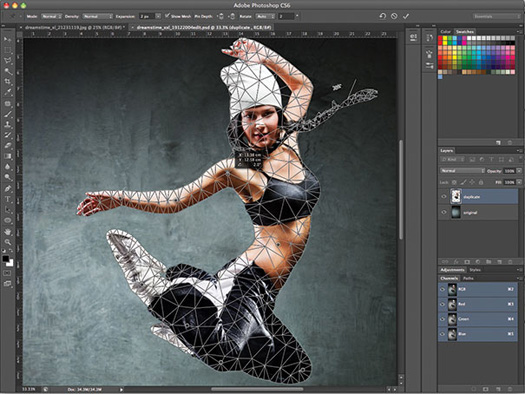This screenshot has width=525, height=394.
Task: Open the Expansion value dropdown arrow
Action: (x=158, y=16)
